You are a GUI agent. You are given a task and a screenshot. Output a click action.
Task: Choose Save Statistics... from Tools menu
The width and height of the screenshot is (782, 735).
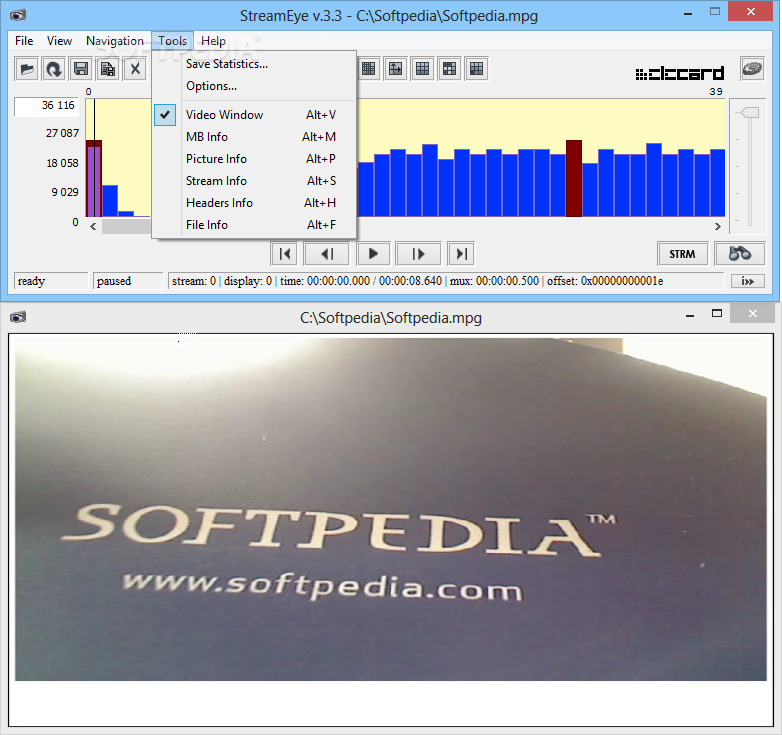(x=254, y=64)
